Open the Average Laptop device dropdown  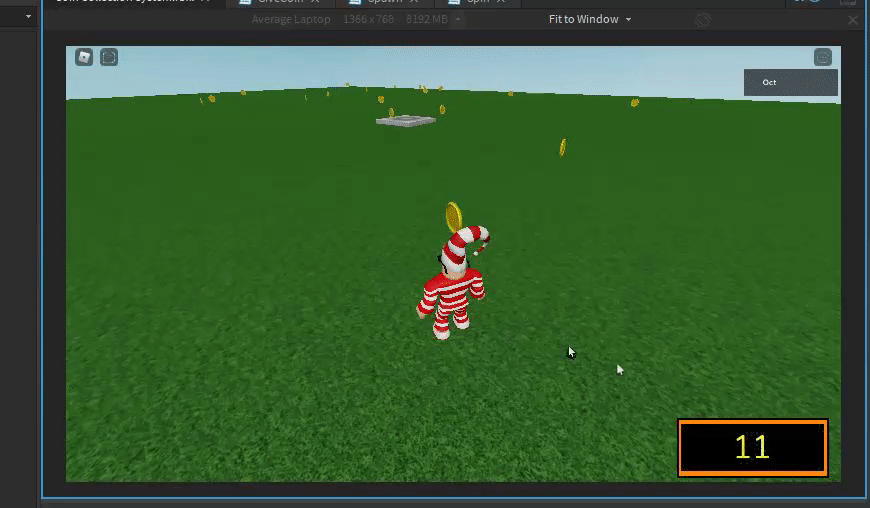tap(356, 19)
